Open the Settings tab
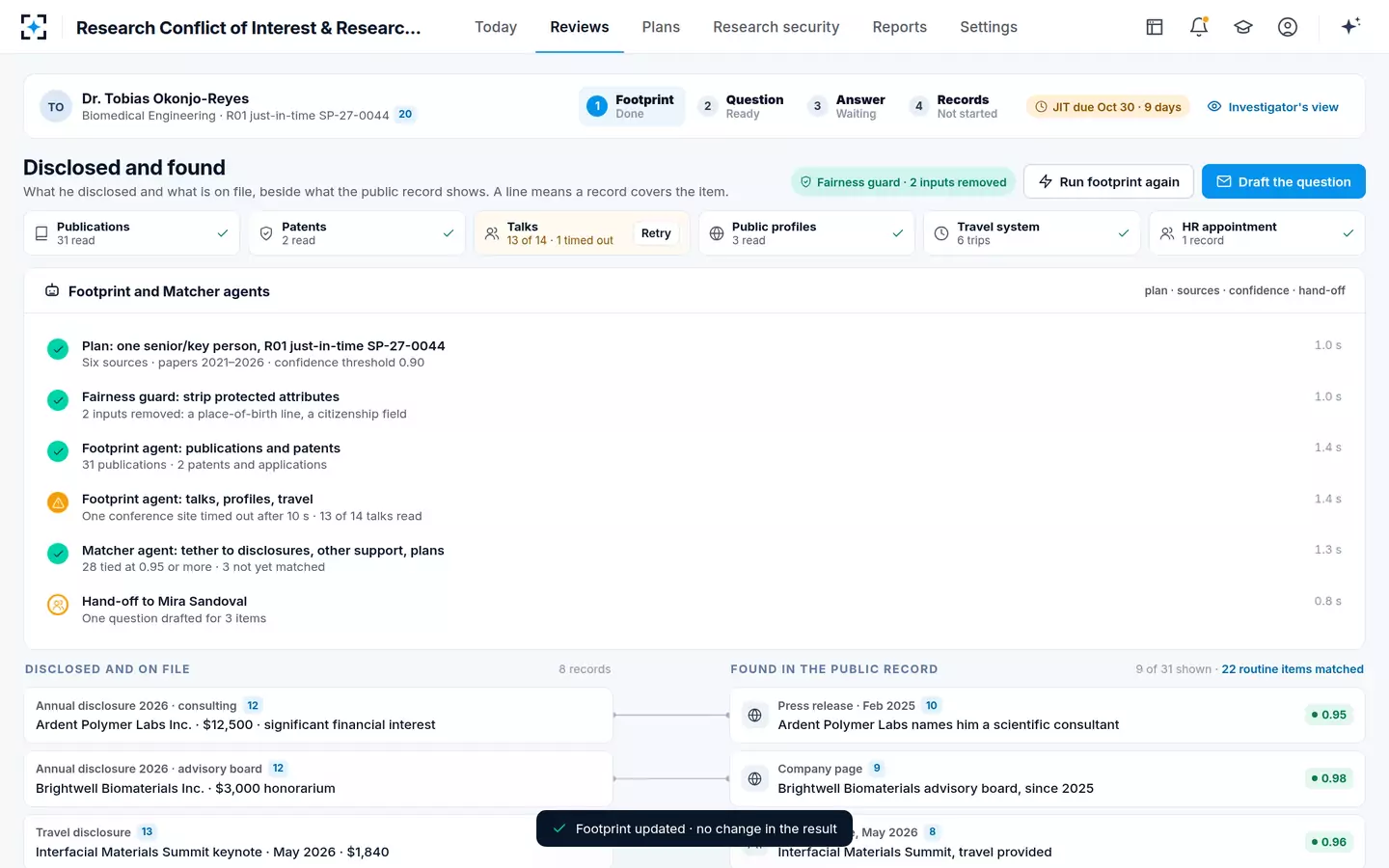The height and width of the screenshot is (868, 1389). pyautogui.click(x=989, y=27)
